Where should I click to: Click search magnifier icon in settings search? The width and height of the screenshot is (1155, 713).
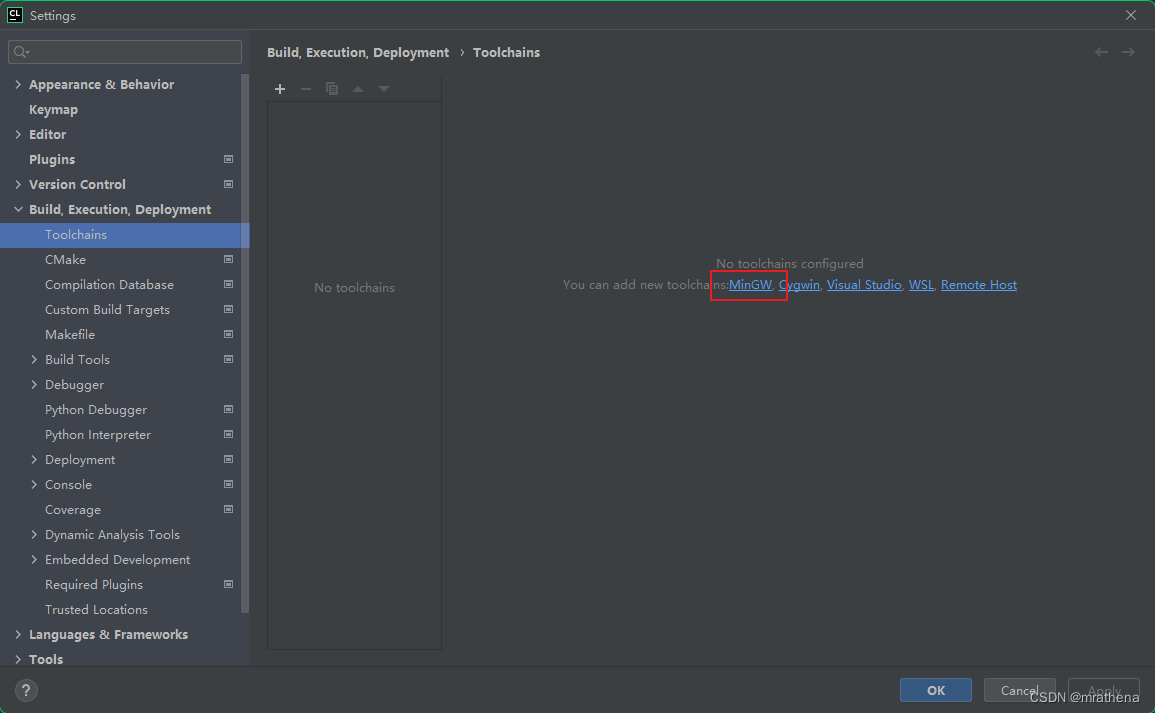[21, 52]
